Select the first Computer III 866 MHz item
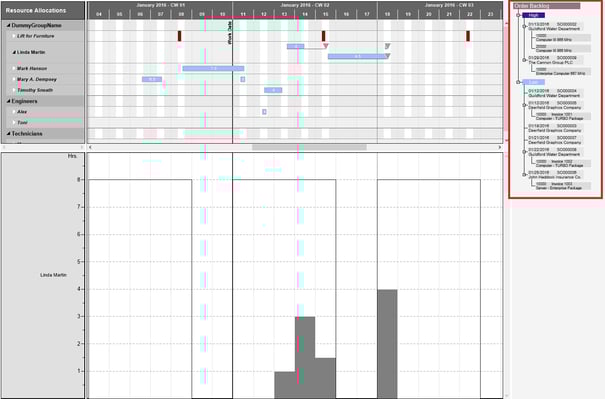 pyautogui.click(x=563, y=37)
